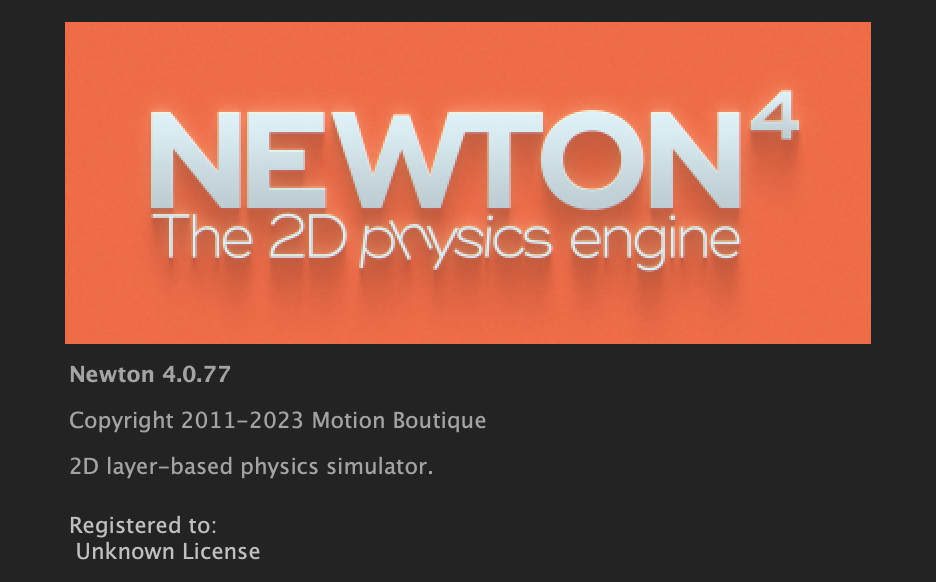Click '2D layer-based physics simulator.' description
This screenshot has height=582, width=936.
tap(251, 466)
